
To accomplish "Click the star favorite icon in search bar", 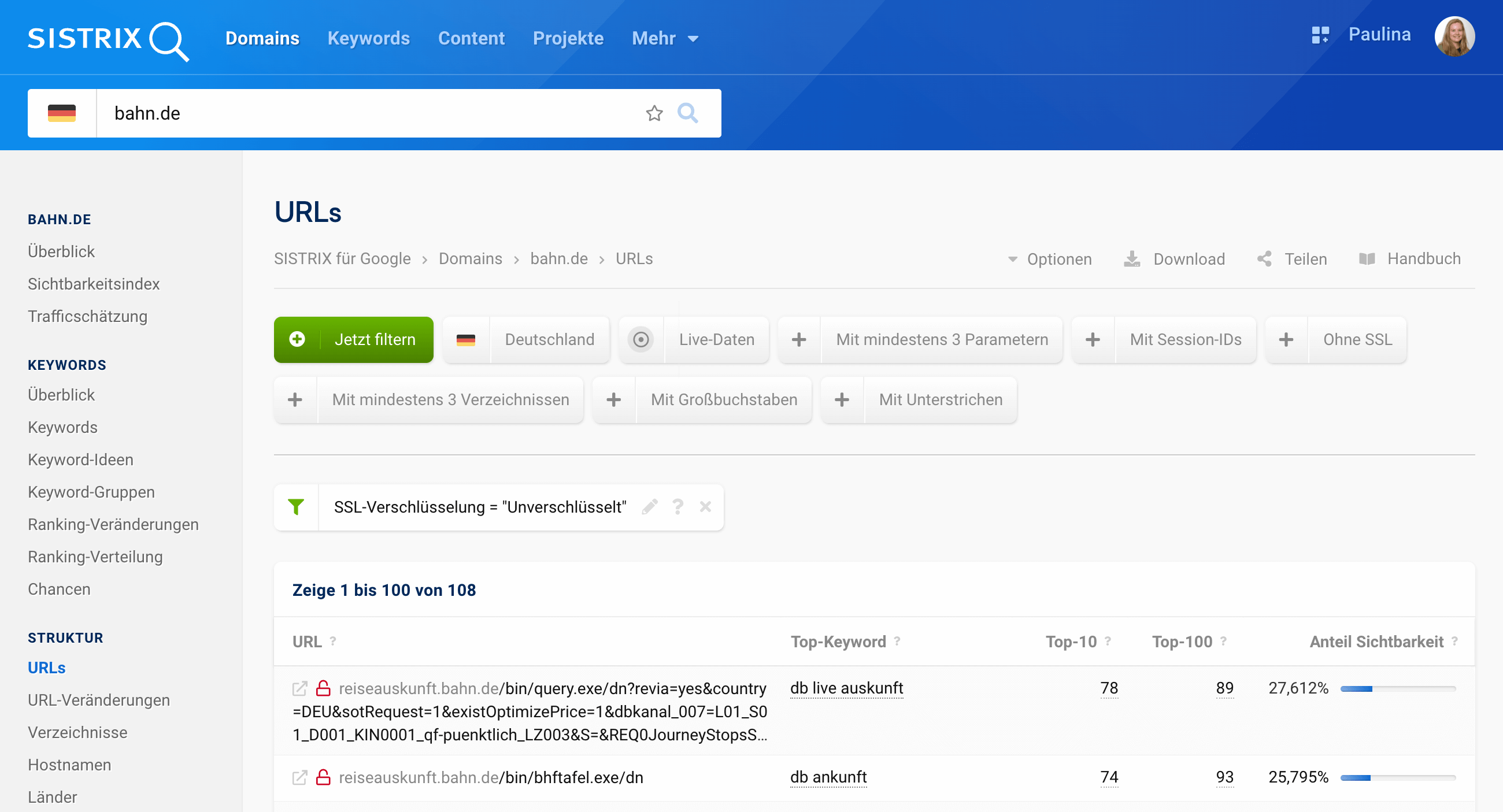I will [654, 113].
